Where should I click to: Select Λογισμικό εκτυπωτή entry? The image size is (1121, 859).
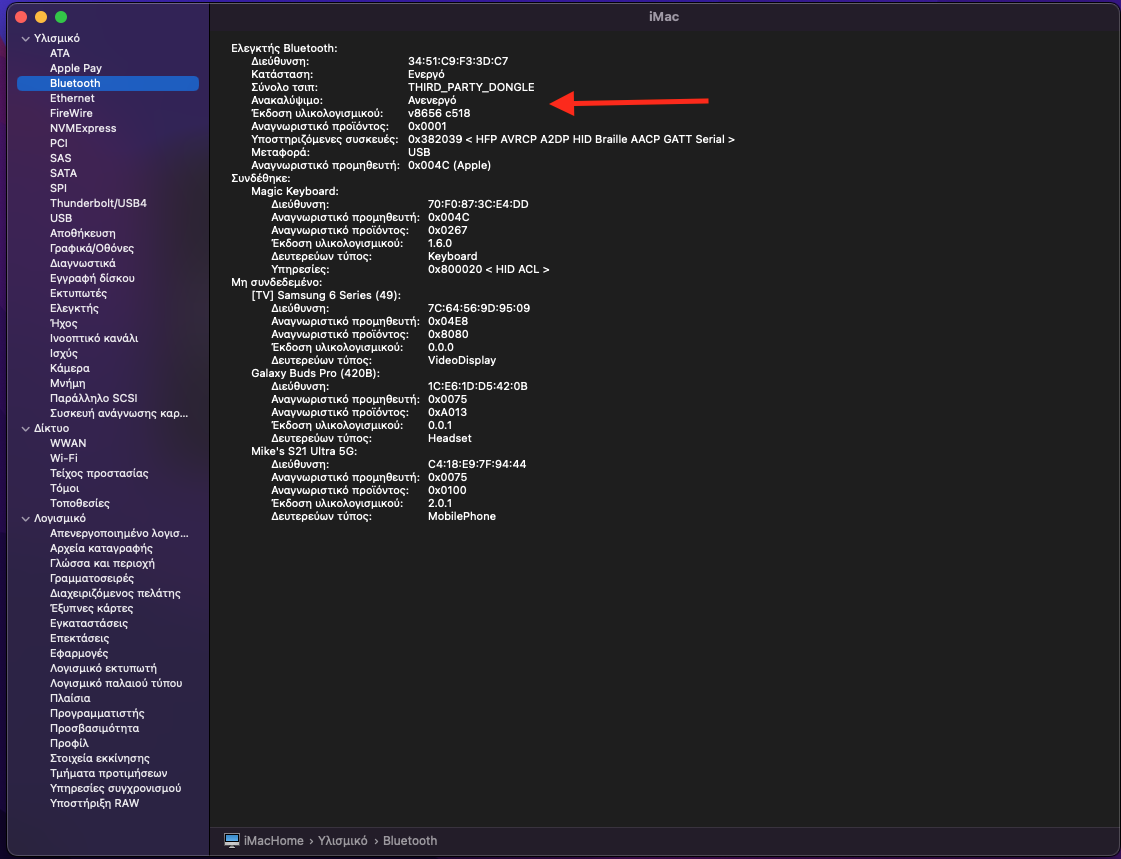(x=104, y=669)
